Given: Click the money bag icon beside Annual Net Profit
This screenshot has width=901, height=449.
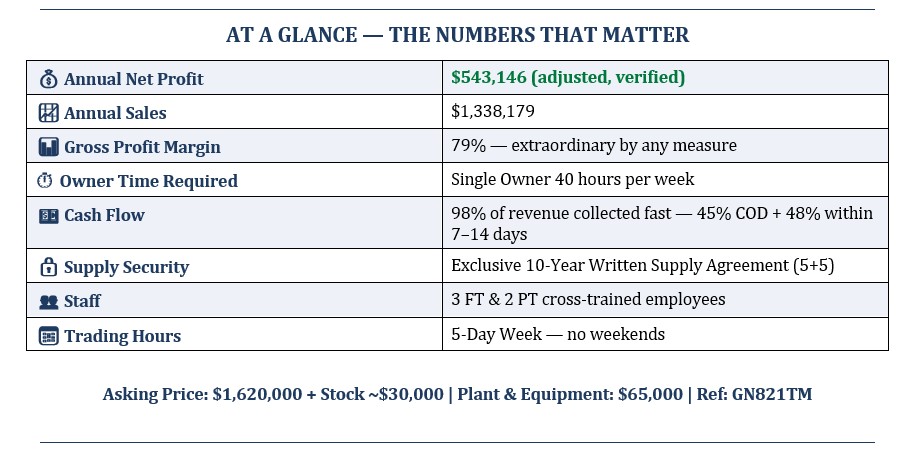Looking at the screenshot, I should [48, 79].
